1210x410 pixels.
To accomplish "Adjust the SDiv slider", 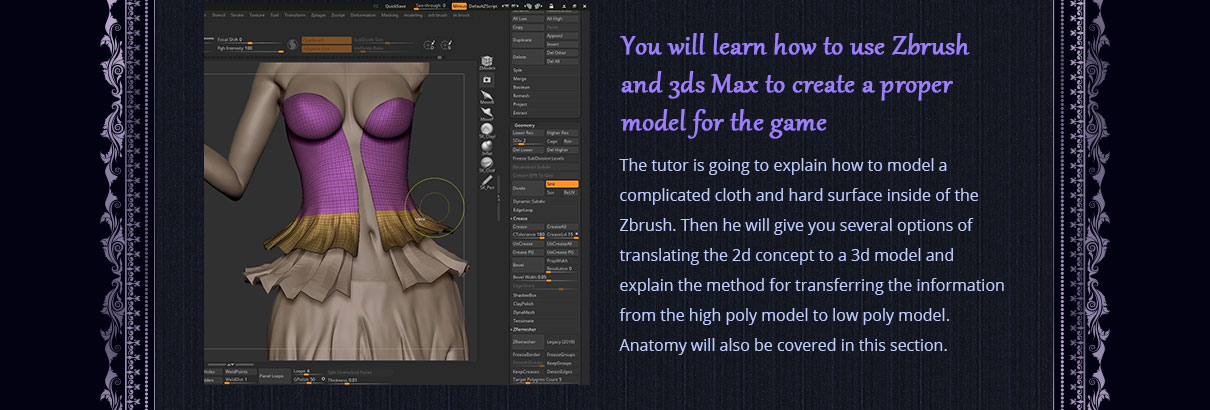I will click(x=527, y=142).
